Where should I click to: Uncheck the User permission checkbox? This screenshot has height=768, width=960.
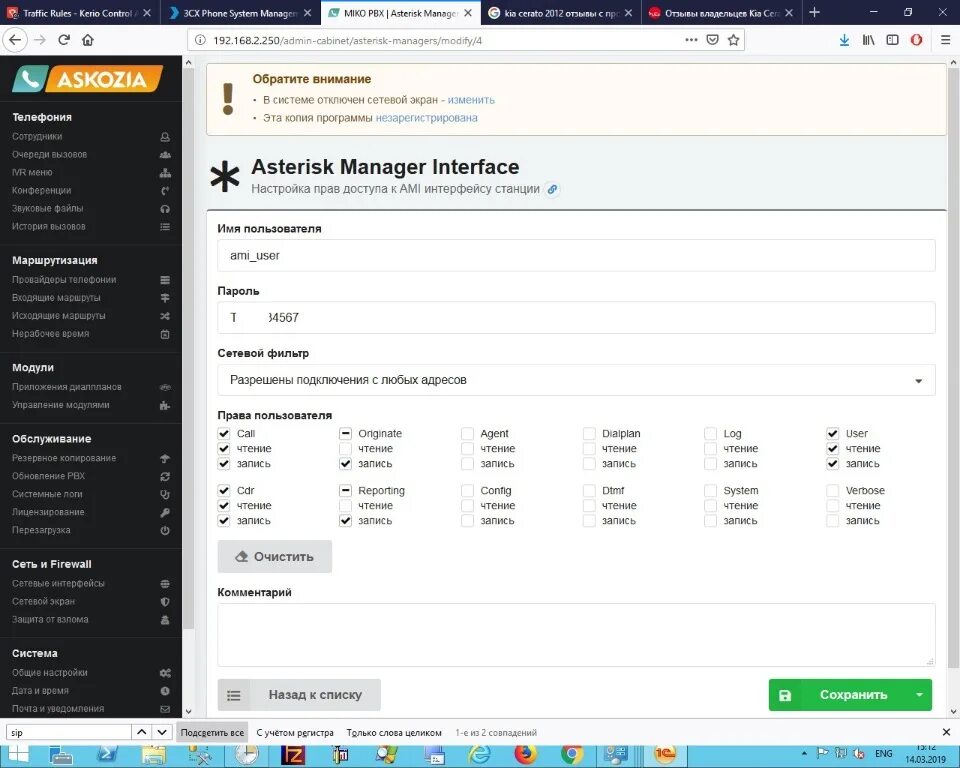coord(833,434)
